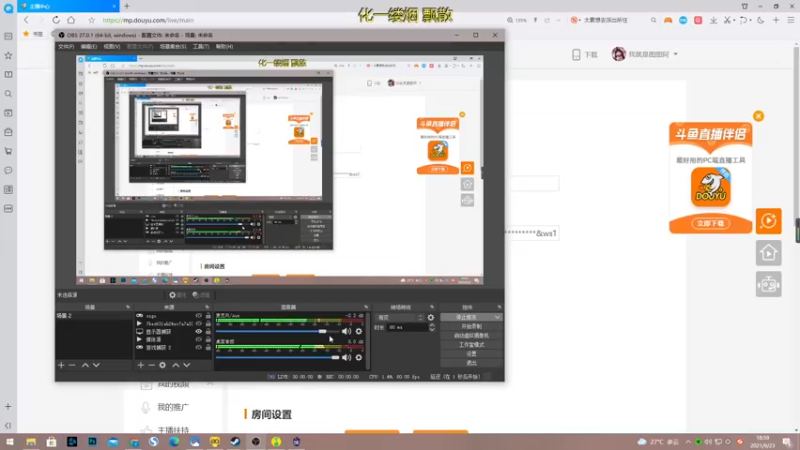This screenshot has height=450, width=800.
Task: Toggle visibility of the media source
Action: (x=198, y=339)
